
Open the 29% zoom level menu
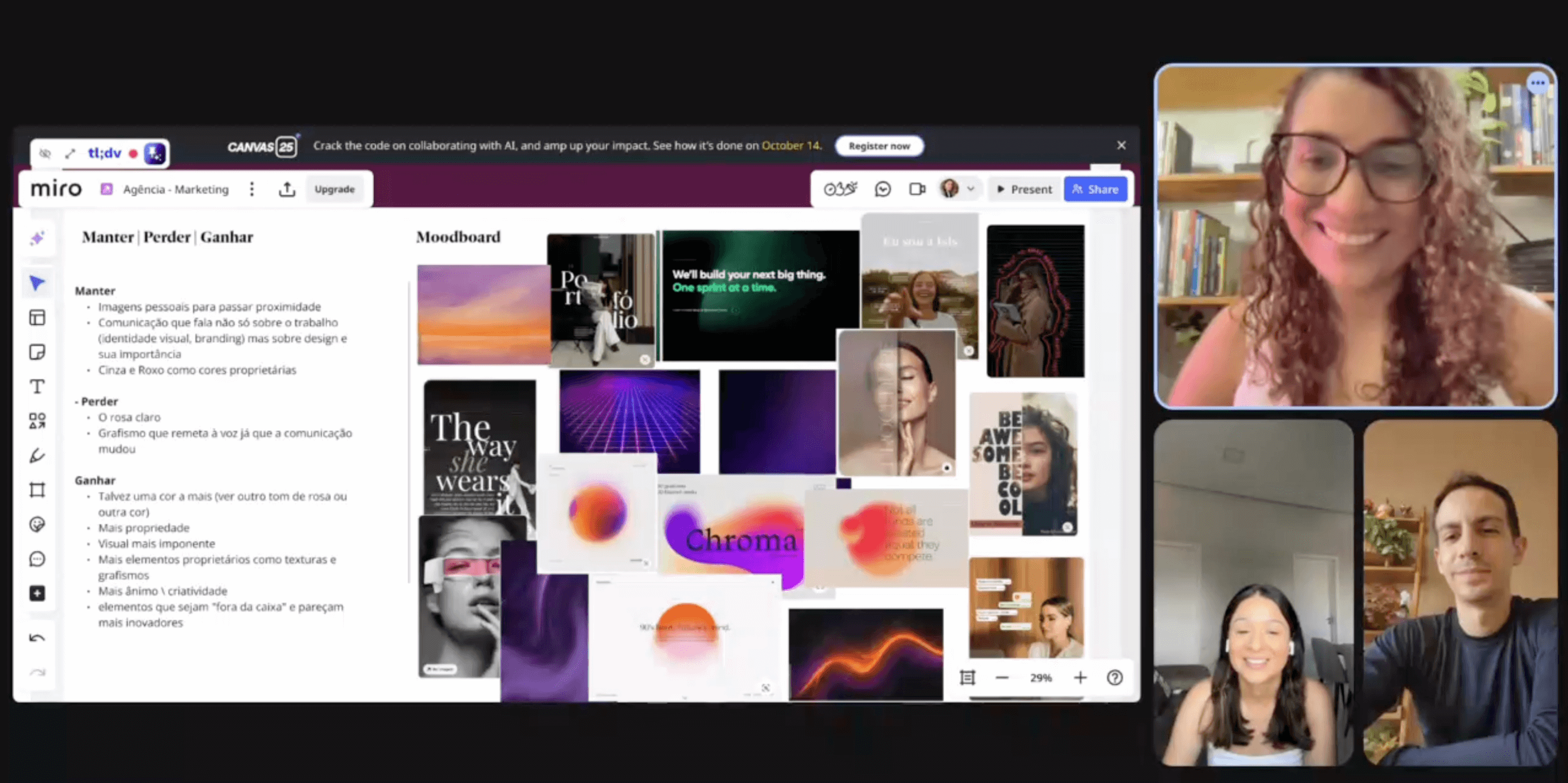coord(1040,678)
